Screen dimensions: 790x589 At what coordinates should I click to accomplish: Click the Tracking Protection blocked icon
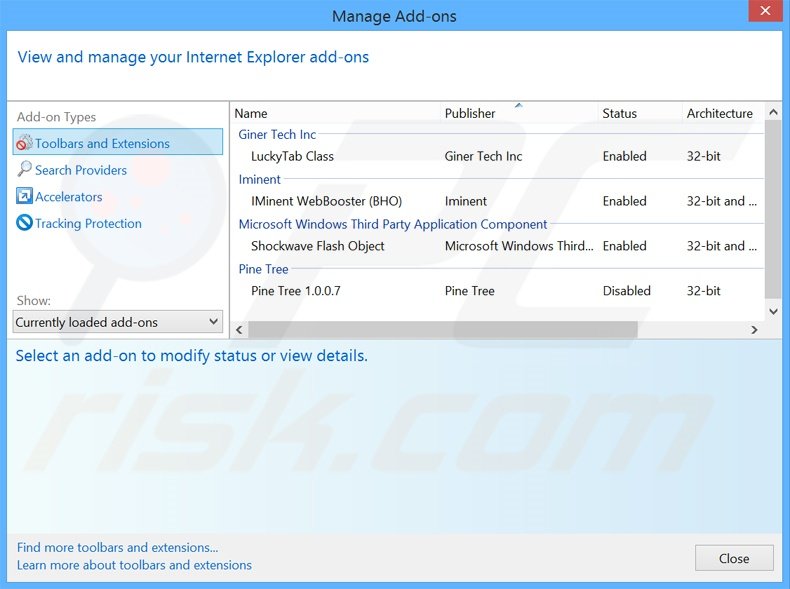pos(24,223)
